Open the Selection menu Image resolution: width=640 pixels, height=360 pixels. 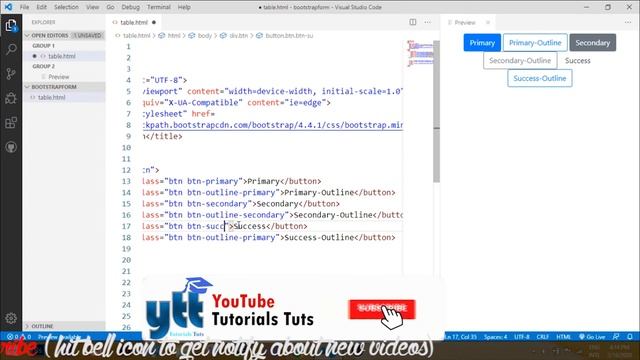click(66, 7)
